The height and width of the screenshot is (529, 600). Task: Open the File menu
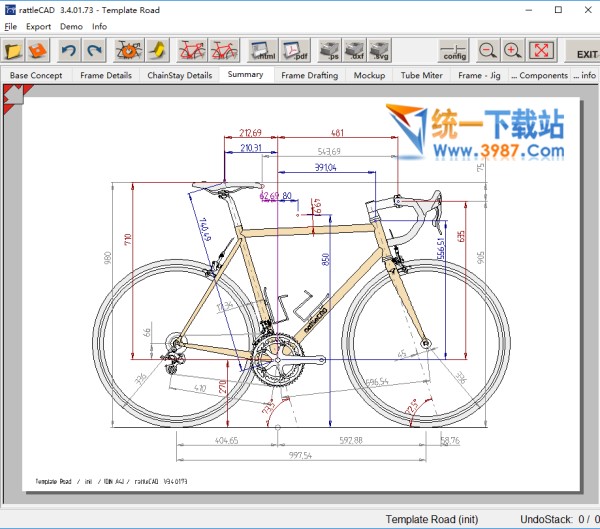(x=10, y=26)
